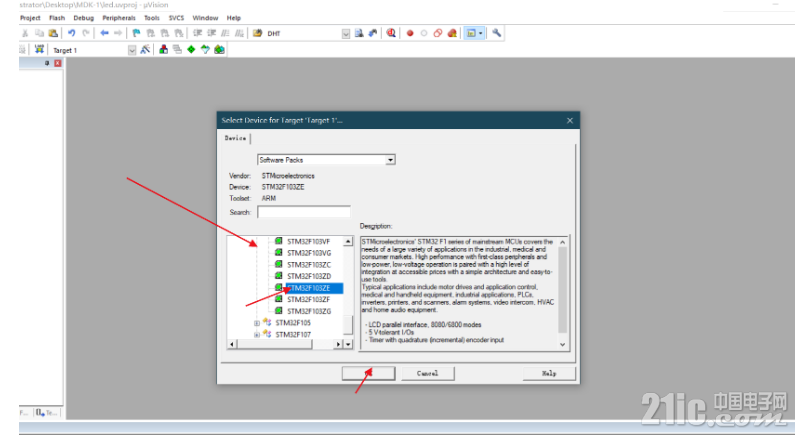Click the Select Software Packs icon
The image size is (795, 435).
(x=205, y=49)
